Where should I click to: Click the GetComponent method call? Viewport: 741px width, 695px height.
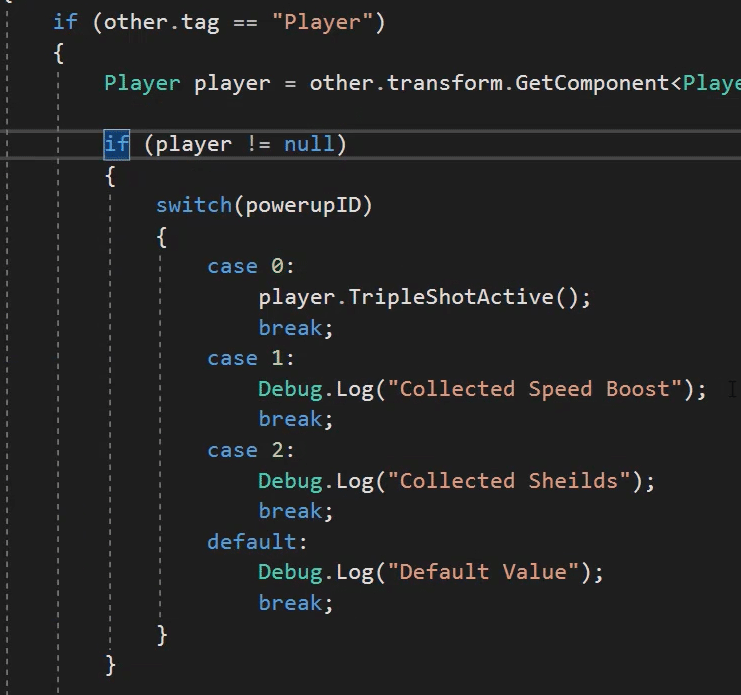592,84
